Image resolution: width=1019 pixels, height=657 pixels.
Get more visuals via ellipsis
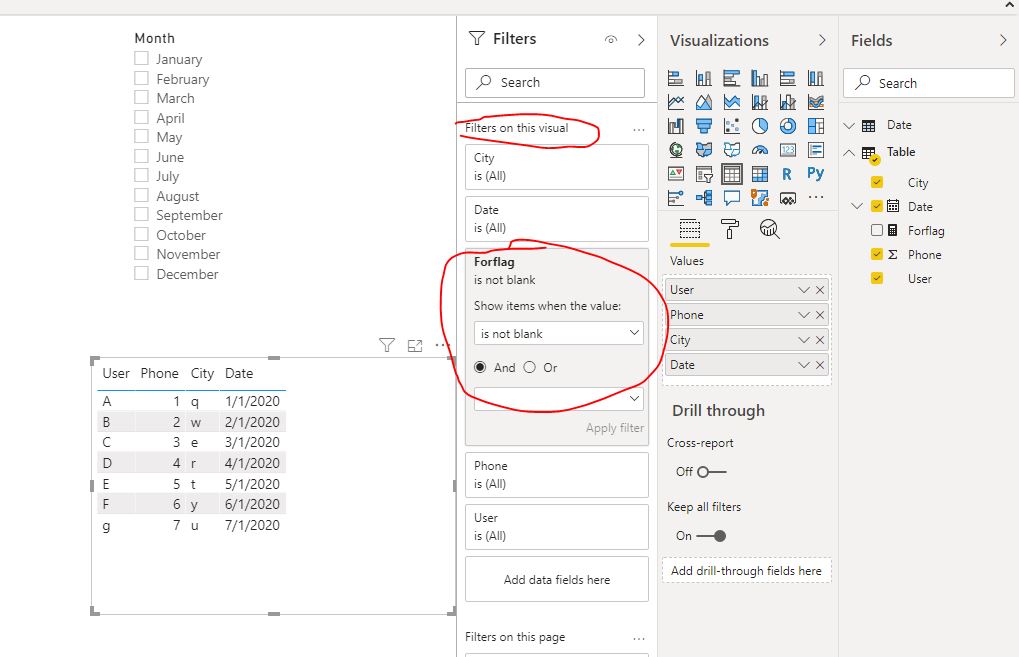[816, 197]
